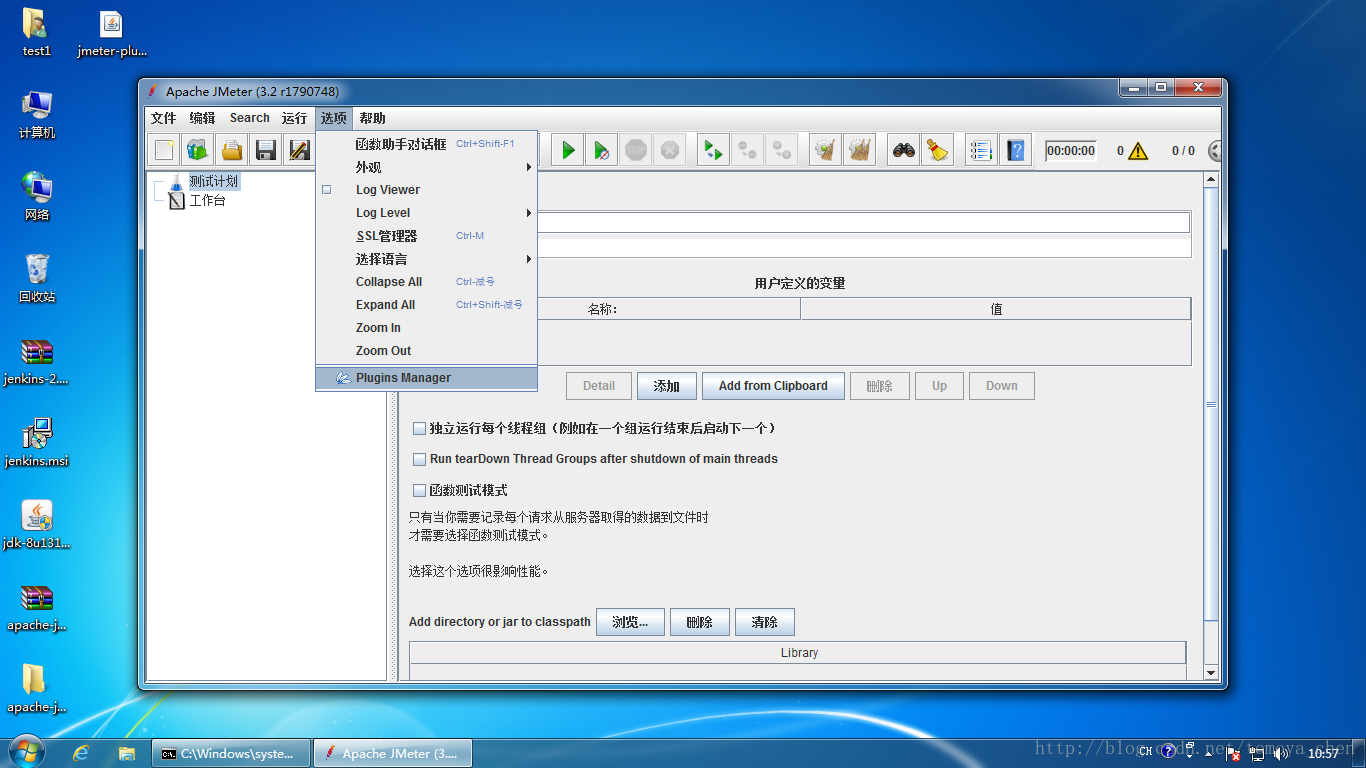
Task: Expand the Log Level submenu
Action: 427,213
